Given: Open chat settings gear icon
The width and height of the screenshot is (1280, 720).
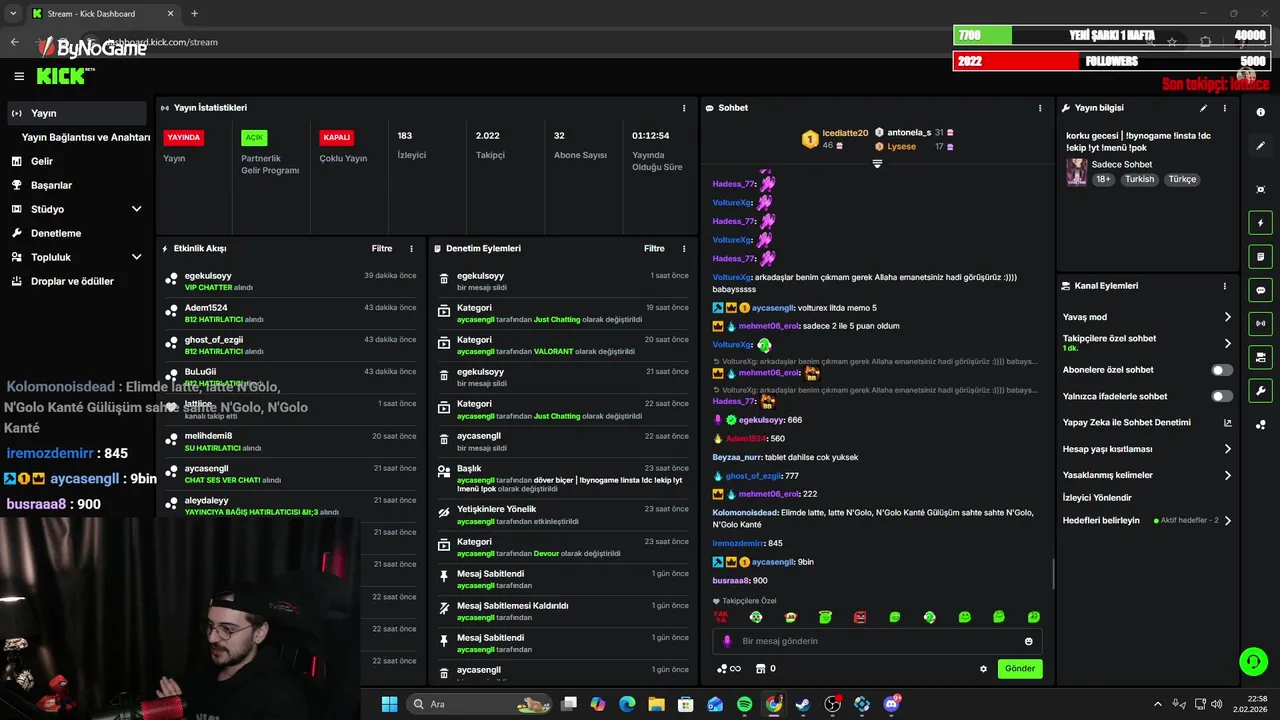Looking at the screenshot, I should pyautogui.click(x=983, y=669).
